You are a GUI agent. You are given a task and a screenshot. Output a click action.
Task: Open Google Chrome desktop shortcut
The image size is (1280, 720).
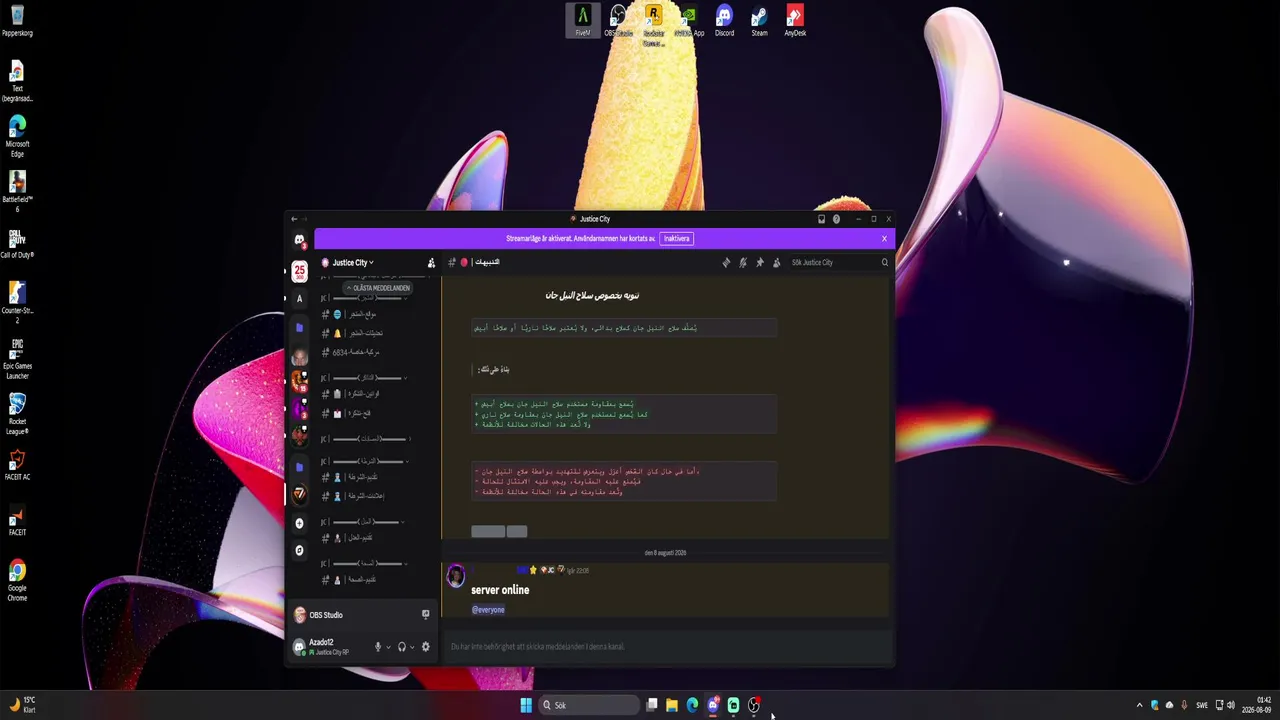[x=17, y=581]
